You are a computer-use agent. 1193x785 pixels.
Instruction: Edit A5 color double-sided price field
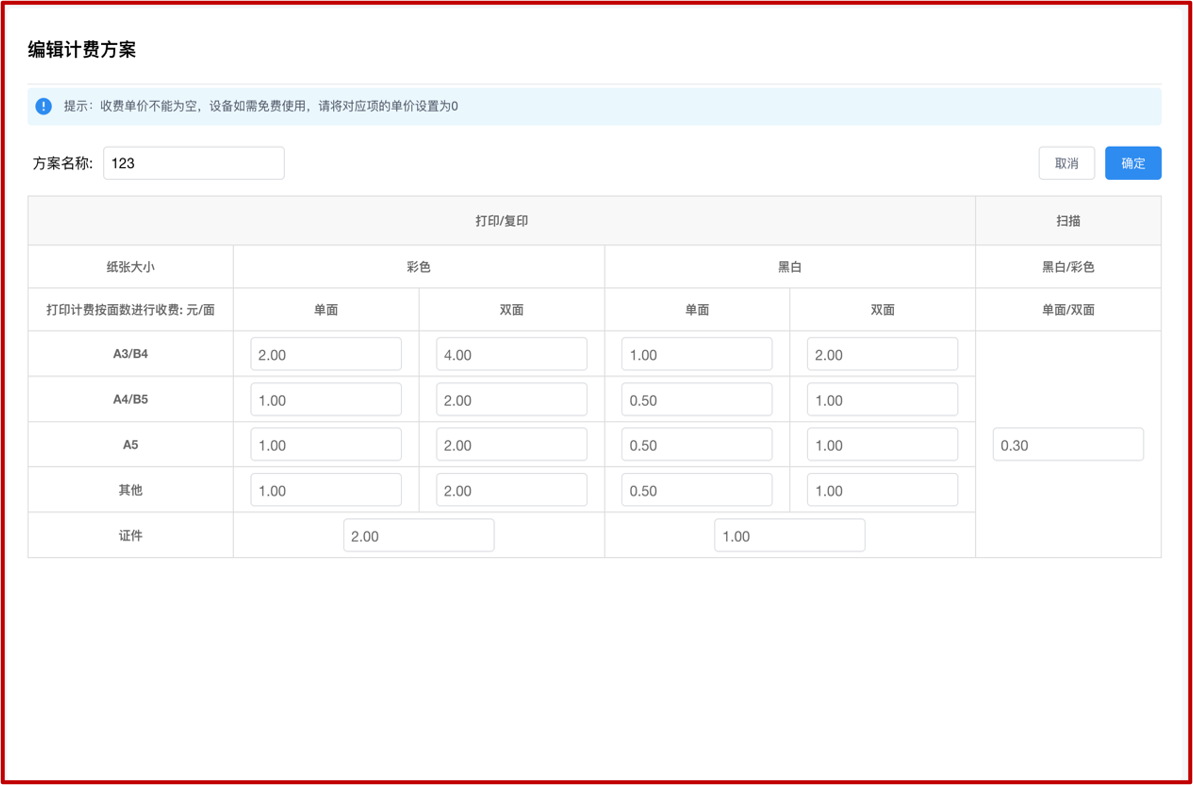511,445
